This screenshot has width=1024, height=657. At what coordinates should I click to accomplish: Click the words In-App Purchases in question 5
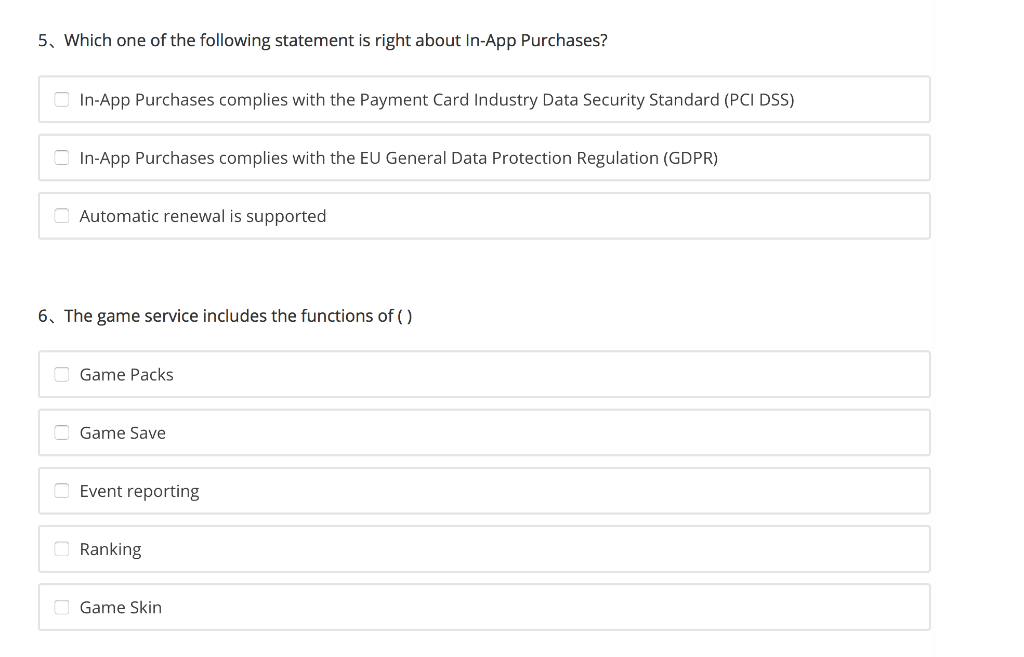pyautogui.click(x=530, y=41)
